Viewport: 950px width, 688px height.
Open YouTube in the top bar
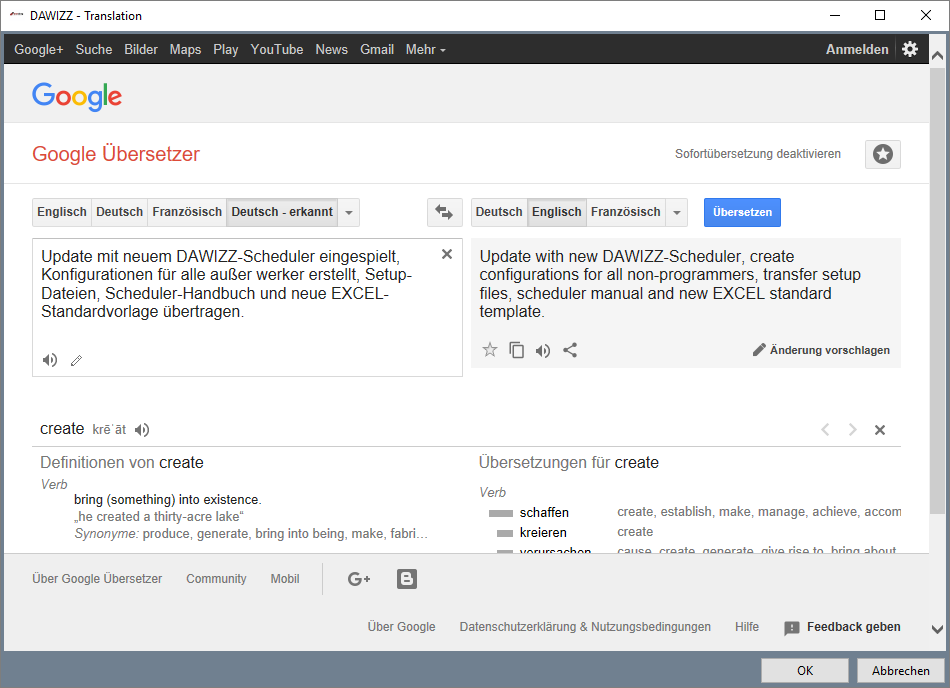point(277,50)
